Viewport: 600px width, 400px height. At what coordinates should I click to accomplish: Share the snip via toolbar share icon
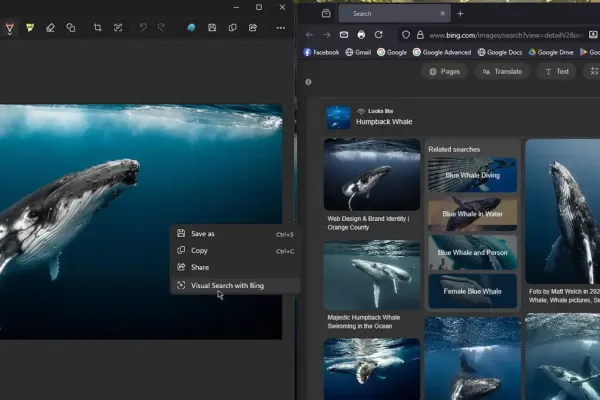[x=253, y=28]
